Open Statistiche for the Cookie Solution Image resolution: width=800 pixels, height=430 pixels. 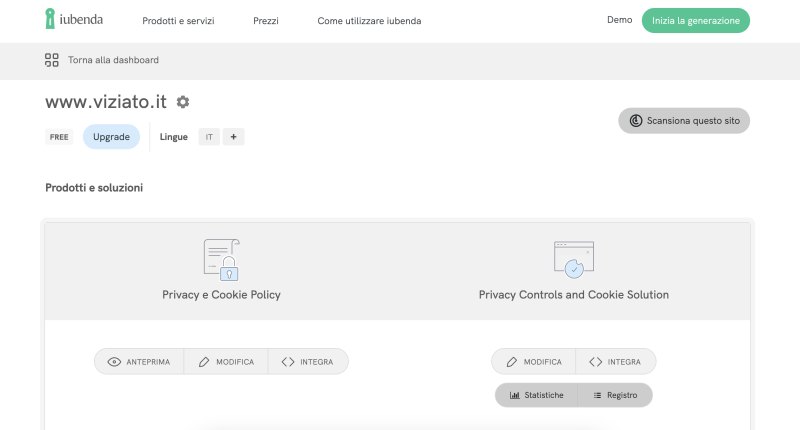click(537, 395)
